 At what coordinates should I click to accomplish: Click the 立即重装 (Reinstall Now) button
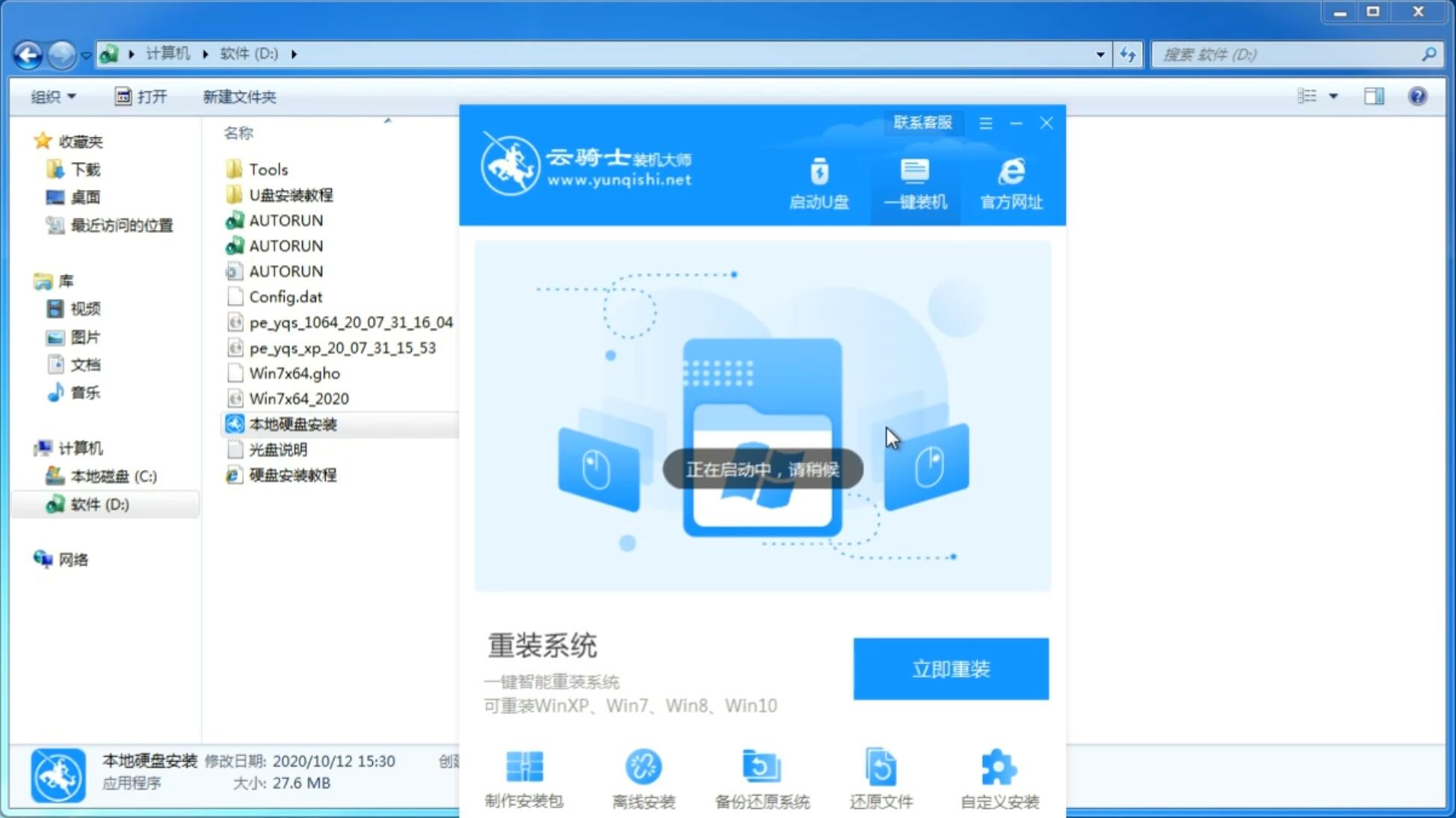click(x=950, y=669)
